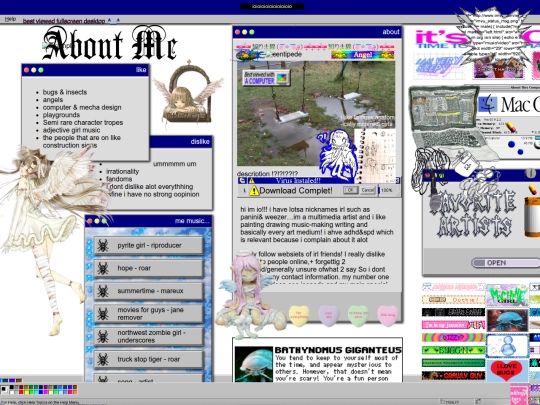Click foreground/background color indicator box
The image size is (540, 405).
[4, 390]
